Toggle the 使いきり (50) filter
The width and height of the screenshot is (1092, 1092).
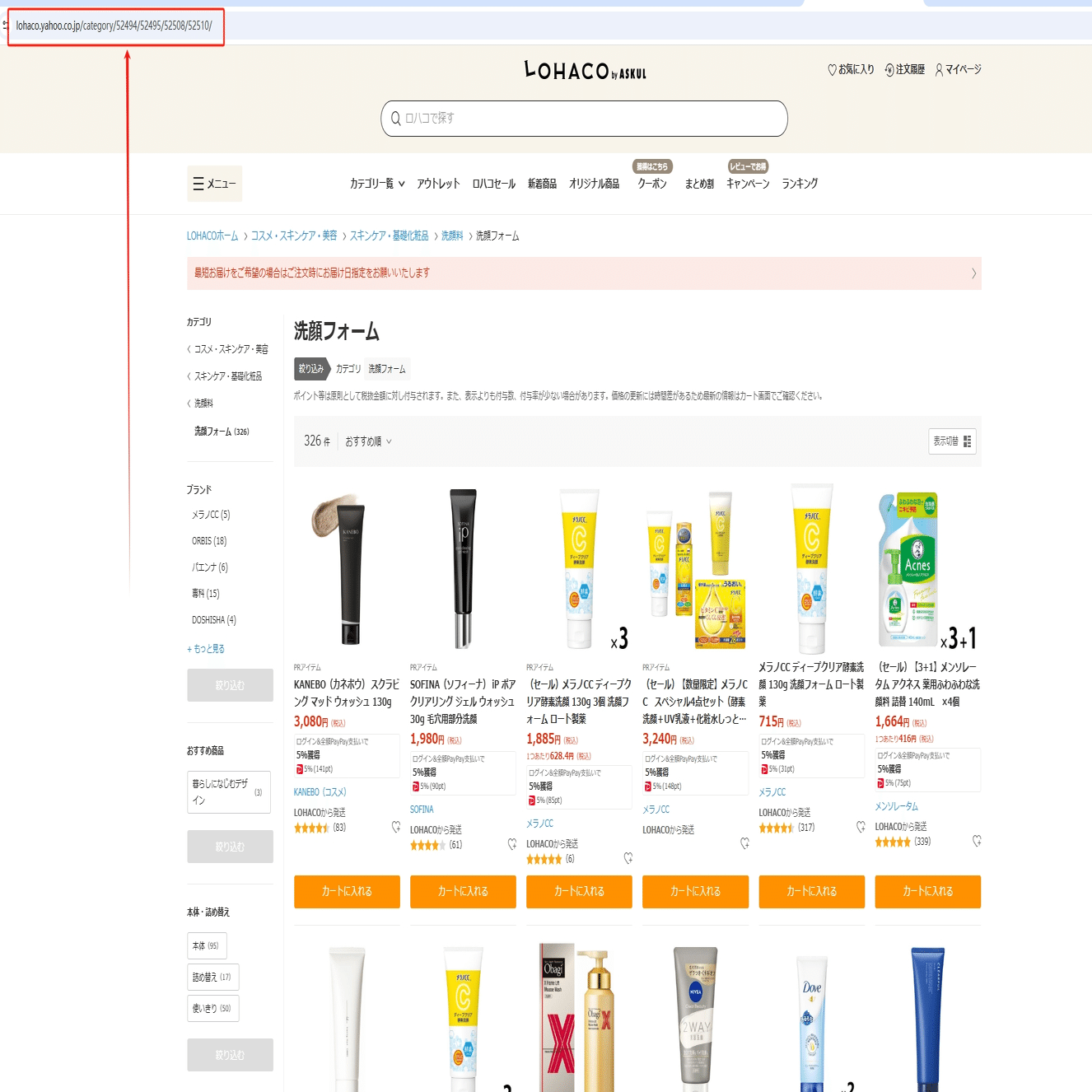212,1009
